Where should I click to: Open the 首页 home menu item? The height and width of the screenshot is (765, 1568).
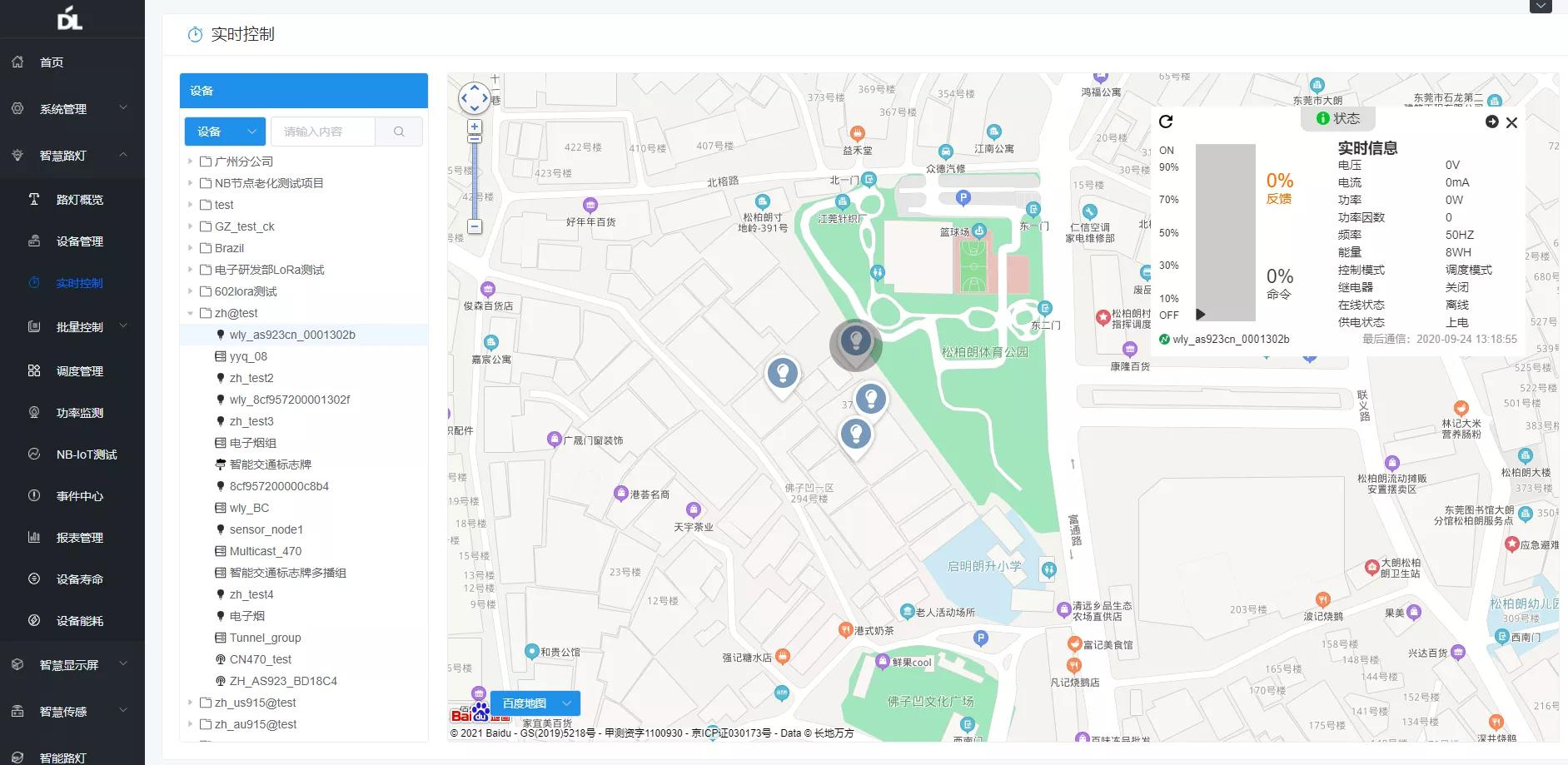[52, 62]
